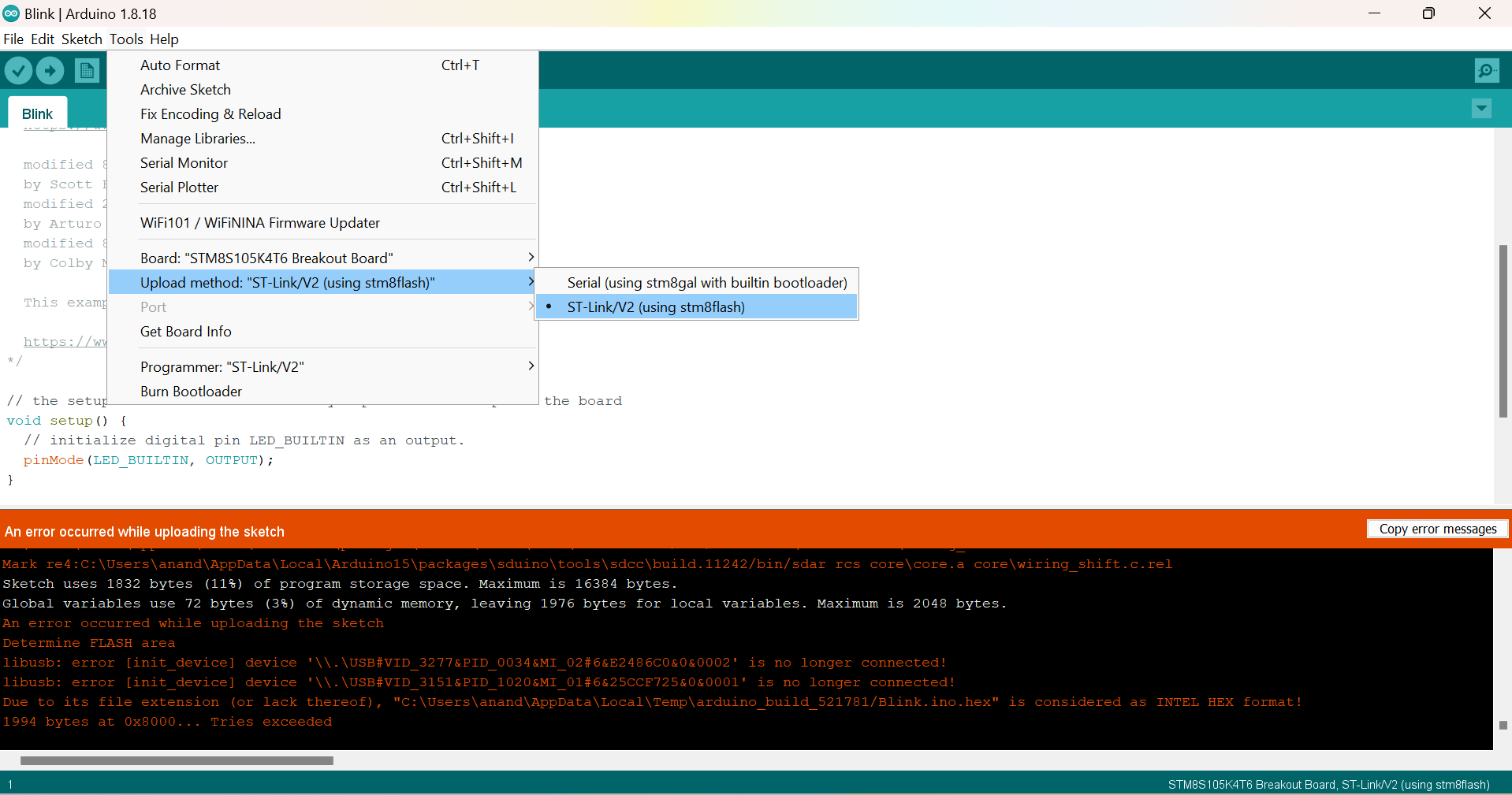Launch Serial Monitor from the menu
The height and width of the screenshot is (795, 1512).
(x=323, y=163)
